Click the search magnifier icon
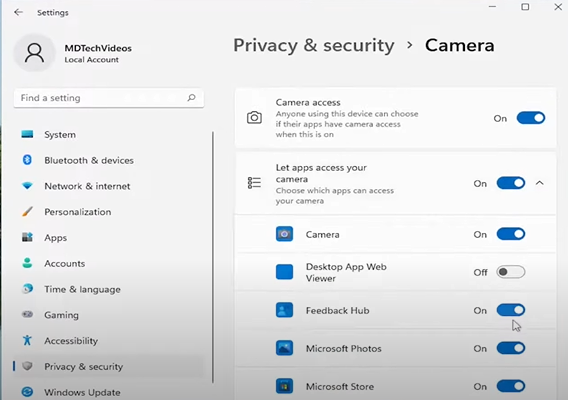The width and height of the screenshot is (568, 400). coord(191,97)
